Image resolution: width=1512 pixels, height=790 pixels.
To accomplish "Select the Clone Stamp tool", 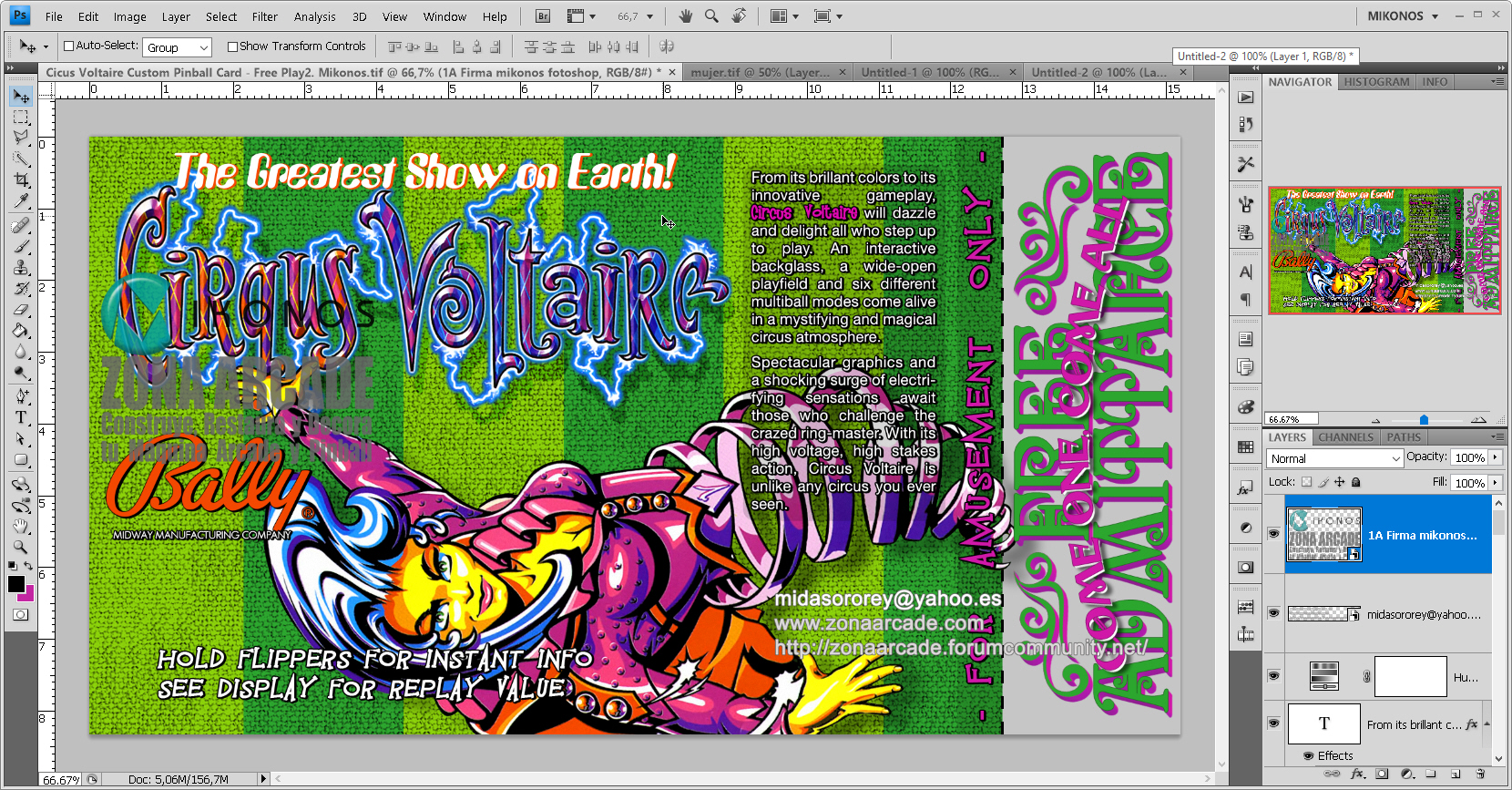I will pos(21,268).
